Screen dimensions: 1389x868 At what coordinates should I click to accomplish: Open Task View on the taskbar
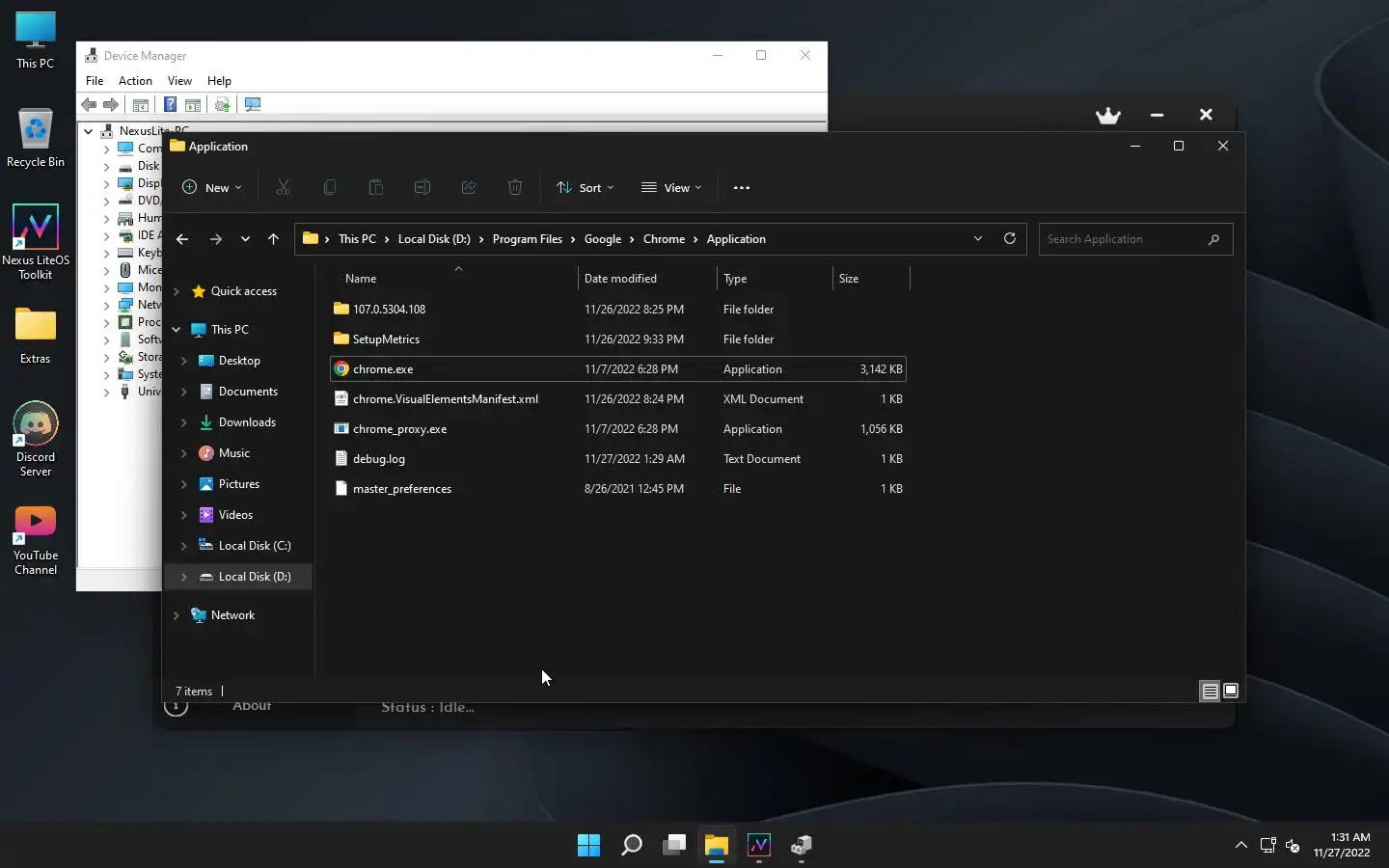(673, 846)
